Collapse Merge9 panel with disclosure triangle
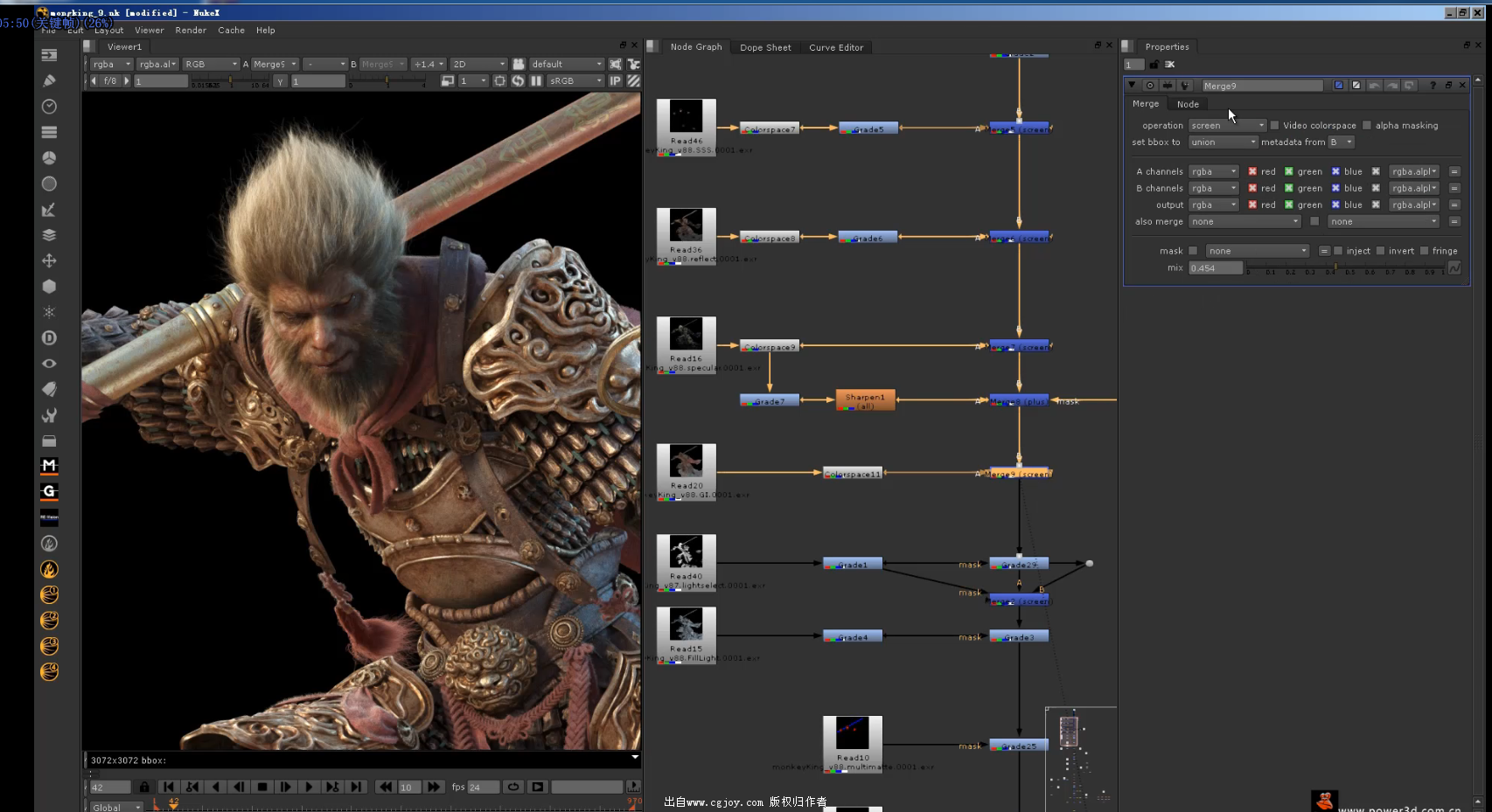This screenshot has height=812, width=1492. coord(1132,85)
